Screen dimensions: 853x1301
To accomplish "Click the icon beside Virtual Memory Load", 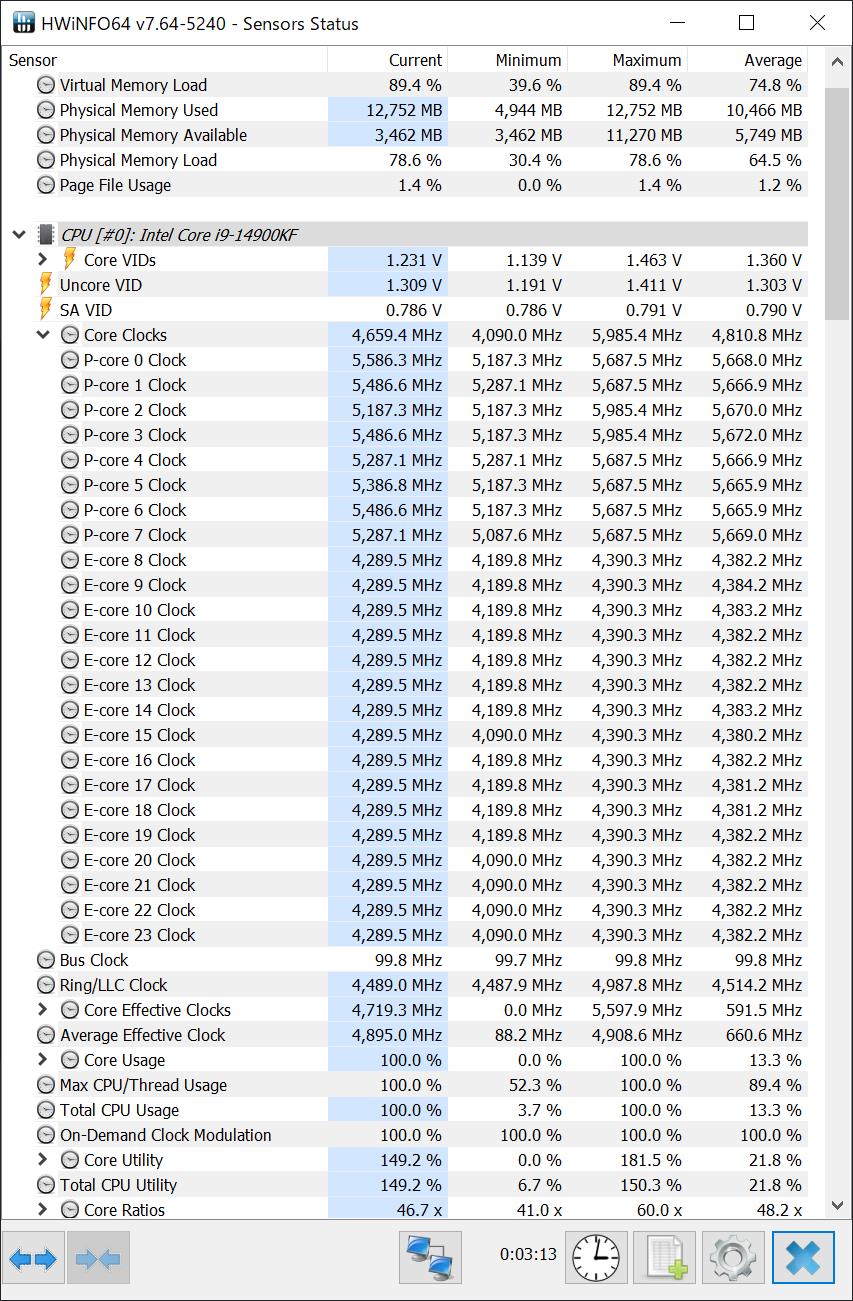I will coord(46,85).
